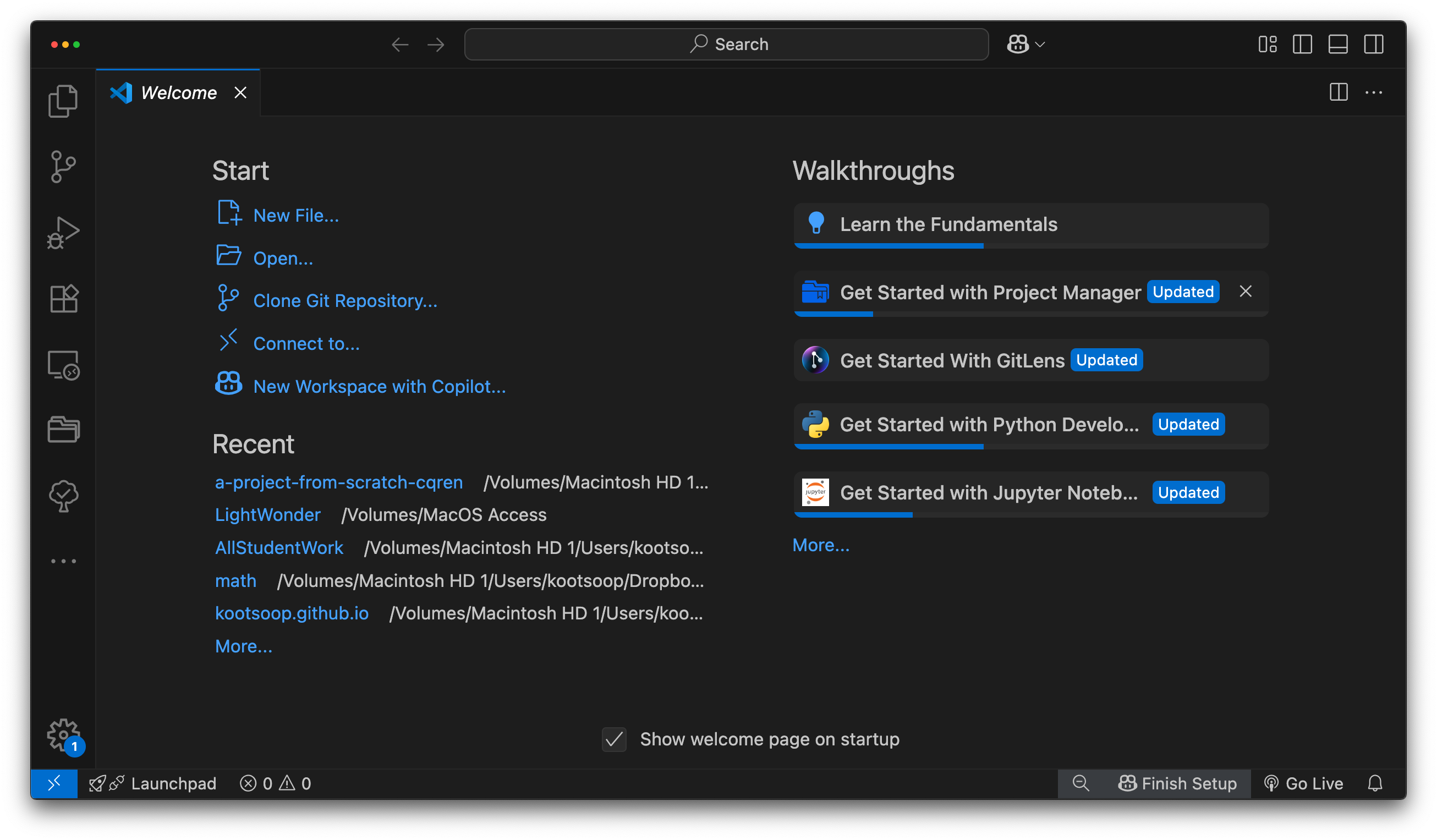
Task: Open Source Control view
Action: (63, 167)
